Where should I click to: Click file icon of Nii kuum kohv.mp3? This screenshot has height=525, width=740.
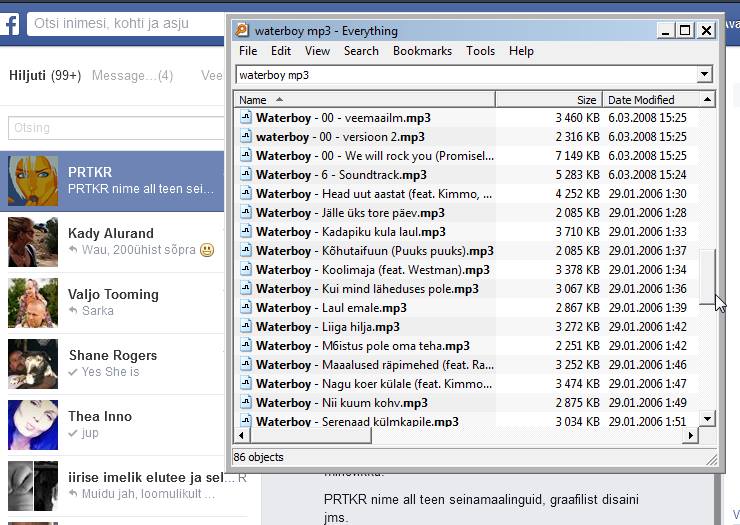(x=245, y=402)
